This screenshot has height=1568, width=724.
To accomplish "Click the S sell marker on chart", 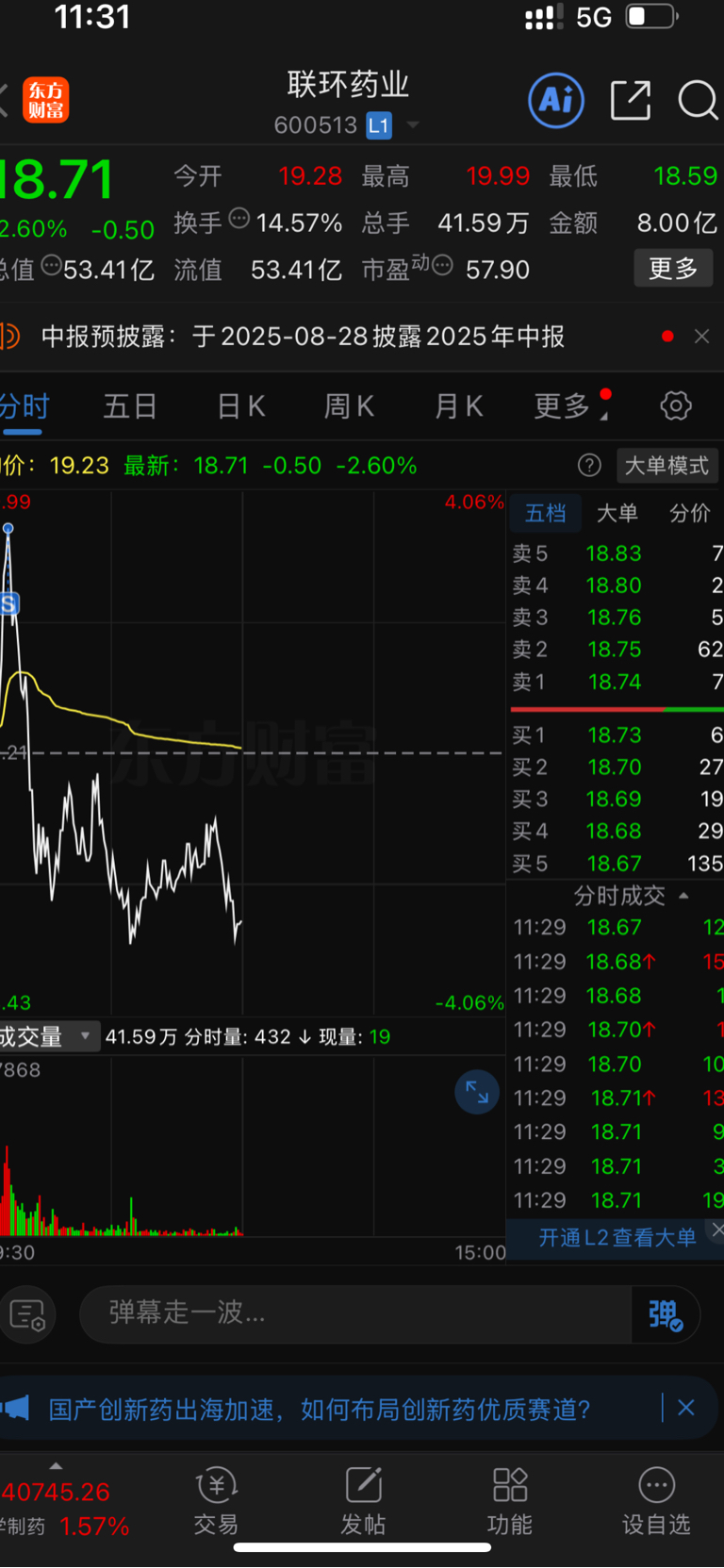I will 8,604.
